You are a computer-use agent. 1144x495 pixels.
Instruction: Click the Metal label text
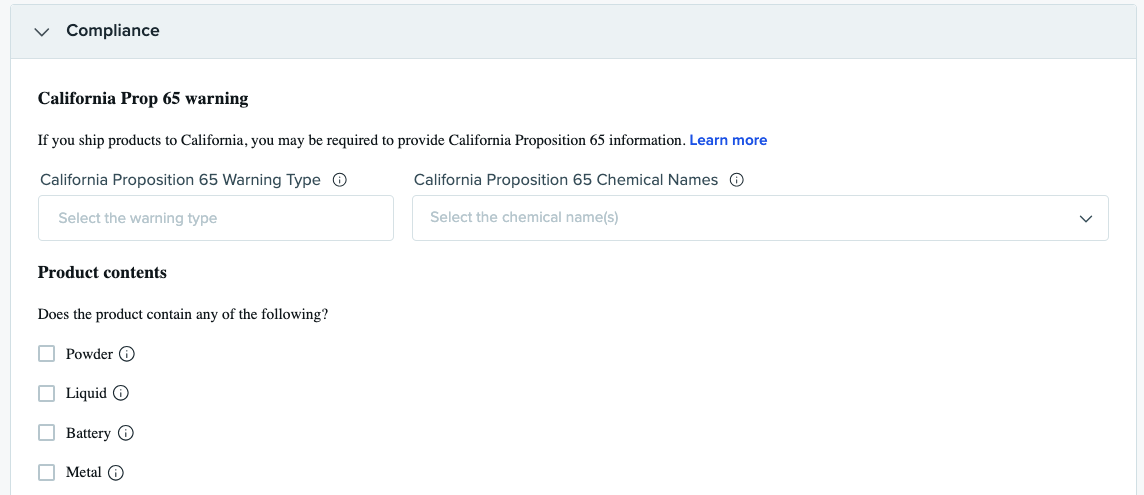(84, 472)
